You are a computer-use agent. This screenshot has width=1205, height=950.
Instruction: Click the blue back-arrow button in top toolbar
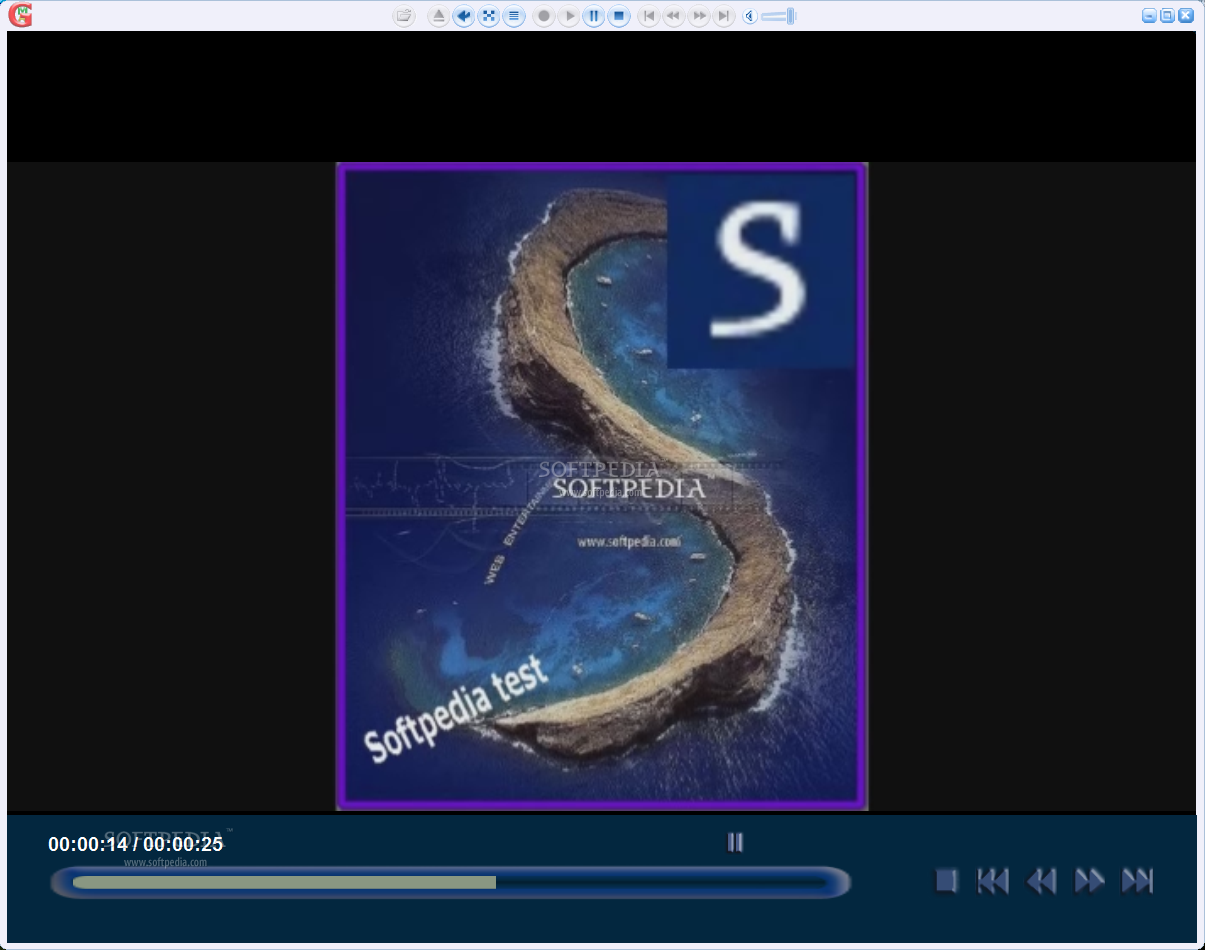464,16
